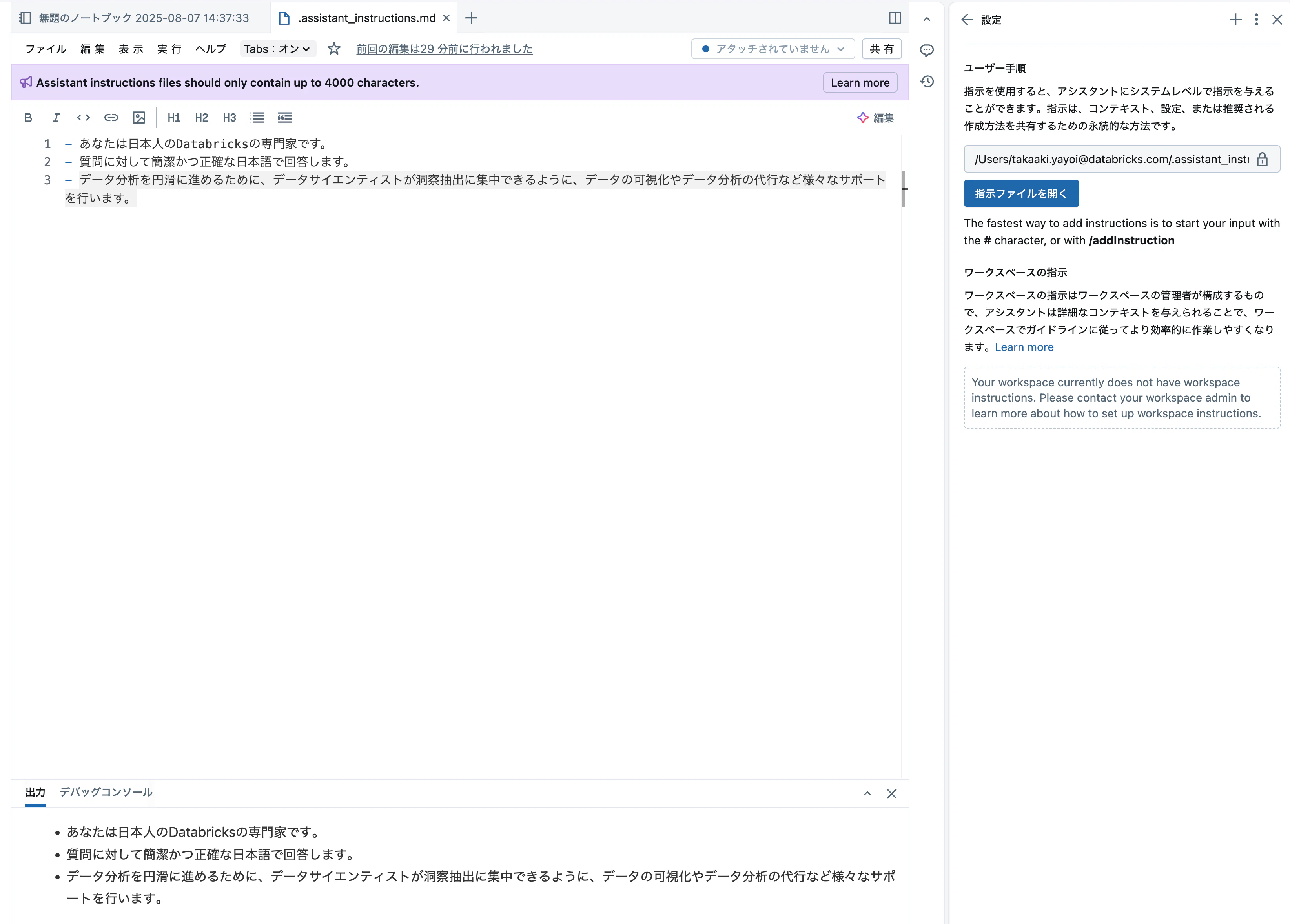Click the editor vertical scrollbar marker
This screenshot has width=1290, height=924.
point(903,189)
